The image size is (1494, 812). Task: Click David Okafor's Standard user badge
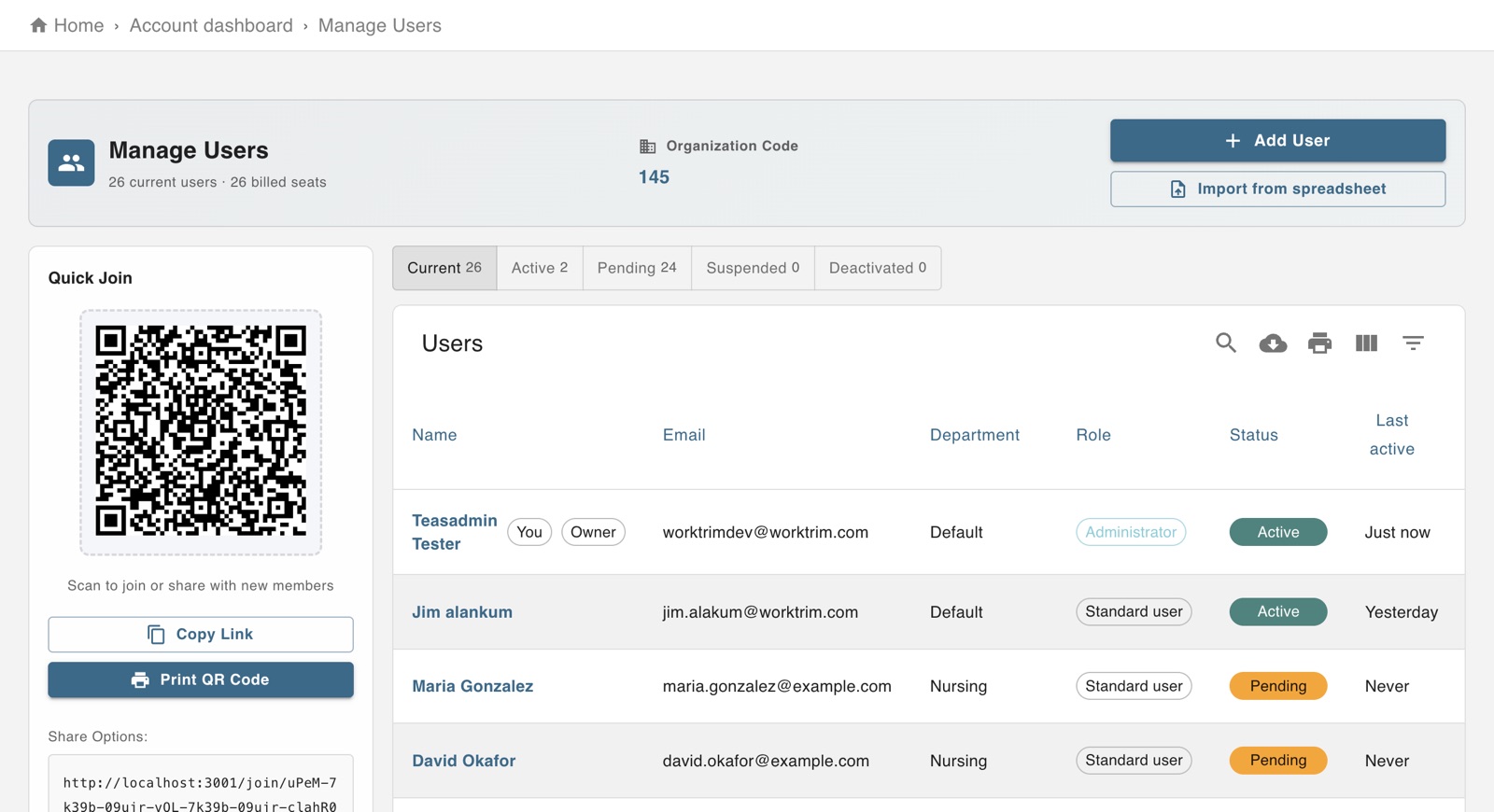pos(1134,761)
